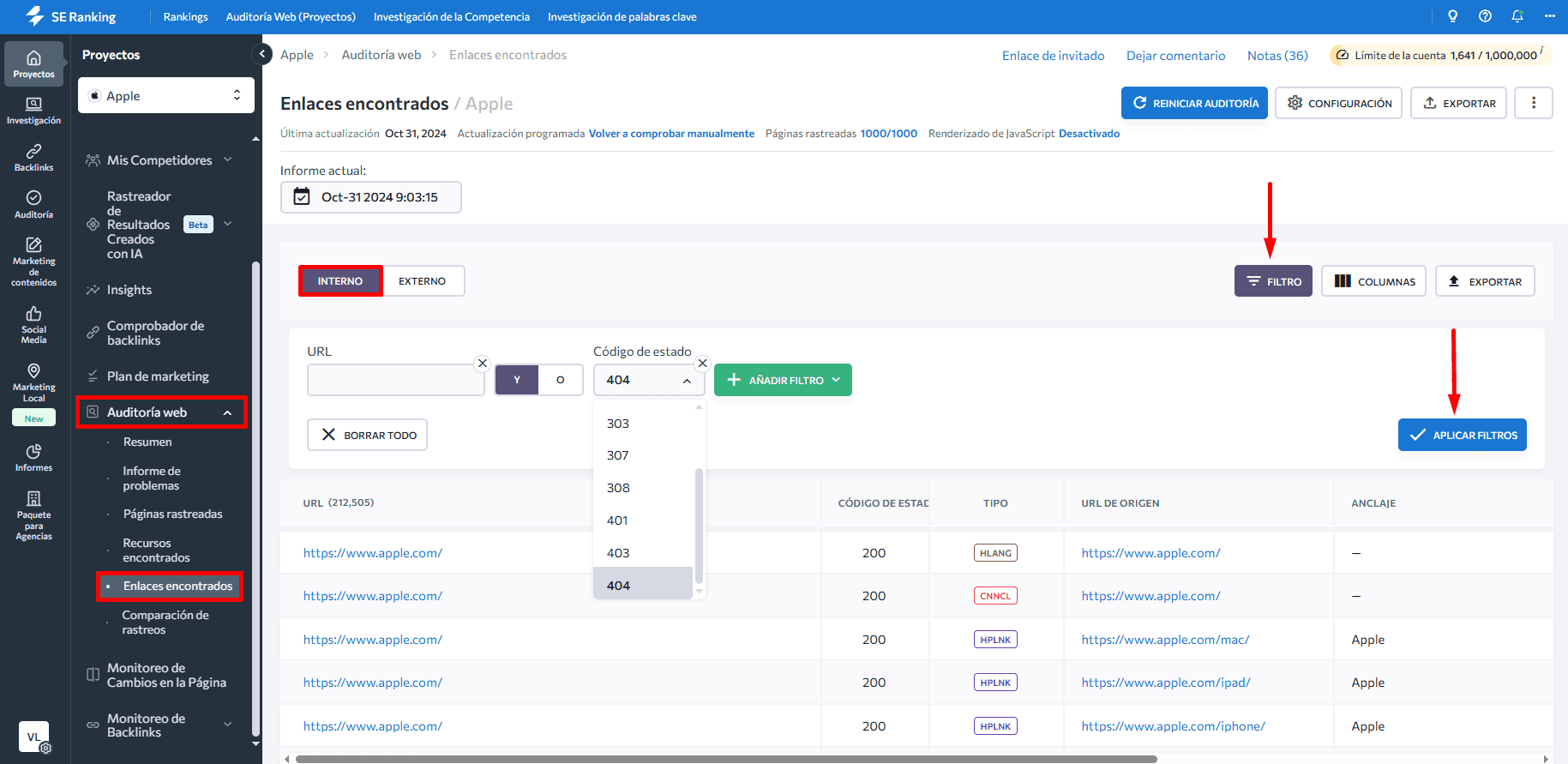Remove the URL filter with its X
Screen dimensions: 1568x764
pyautogui.click(x=483, y=364)
